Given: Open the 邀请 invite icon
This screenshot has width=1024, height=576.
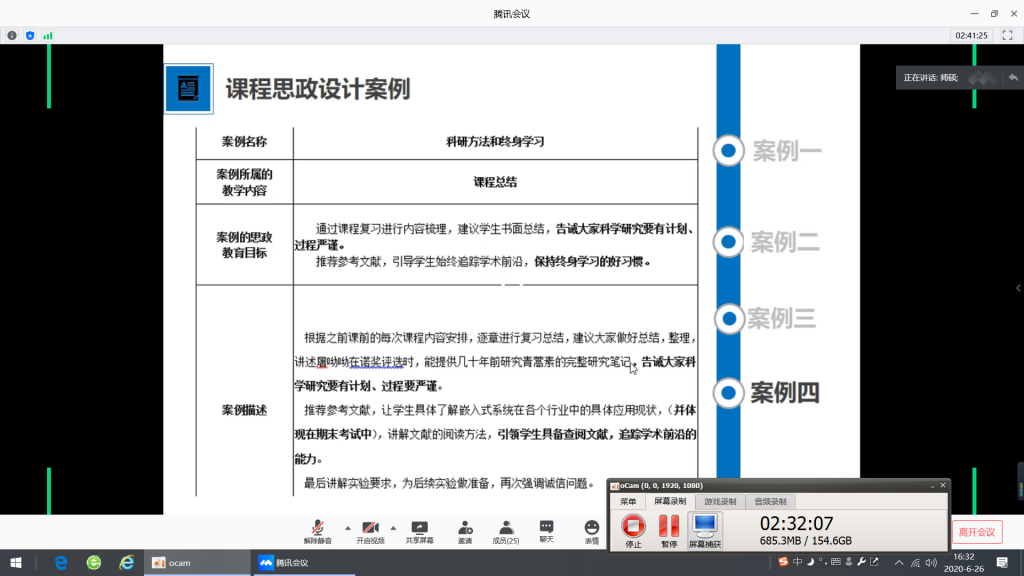Looking at the screenshot, I should tap(465, 528).
